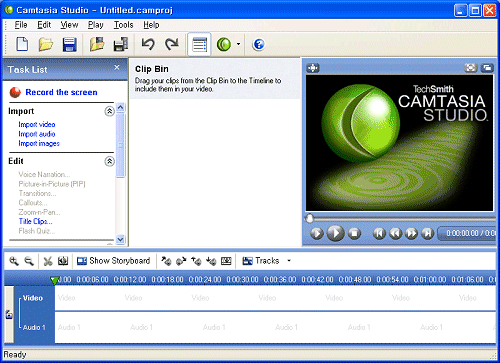
Task: Click the timeline Zoom Out magnifier
Action: (29, 261)
